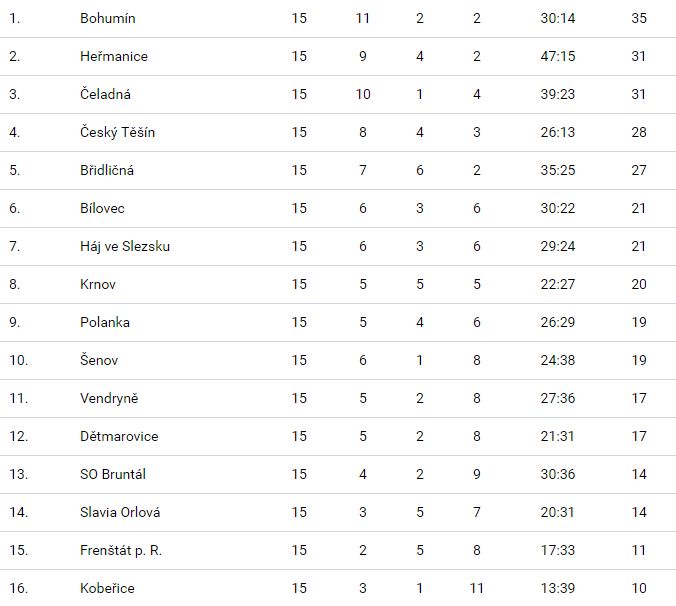Viewport: 676px width, 606px height.
Task: Open the Krnov team entry
Action: (x=98, y=285)
